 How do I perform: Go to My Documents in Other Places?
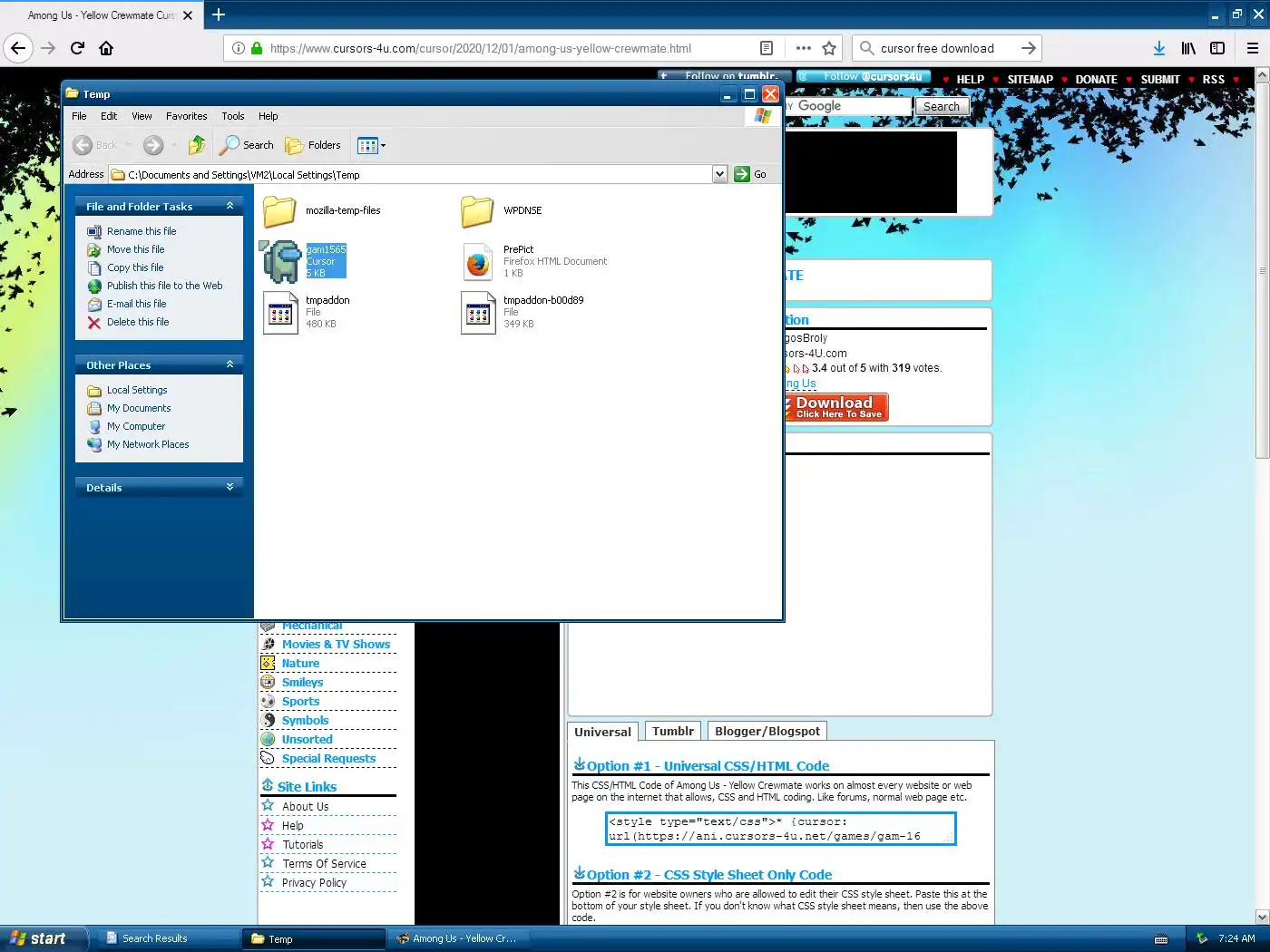129,408
